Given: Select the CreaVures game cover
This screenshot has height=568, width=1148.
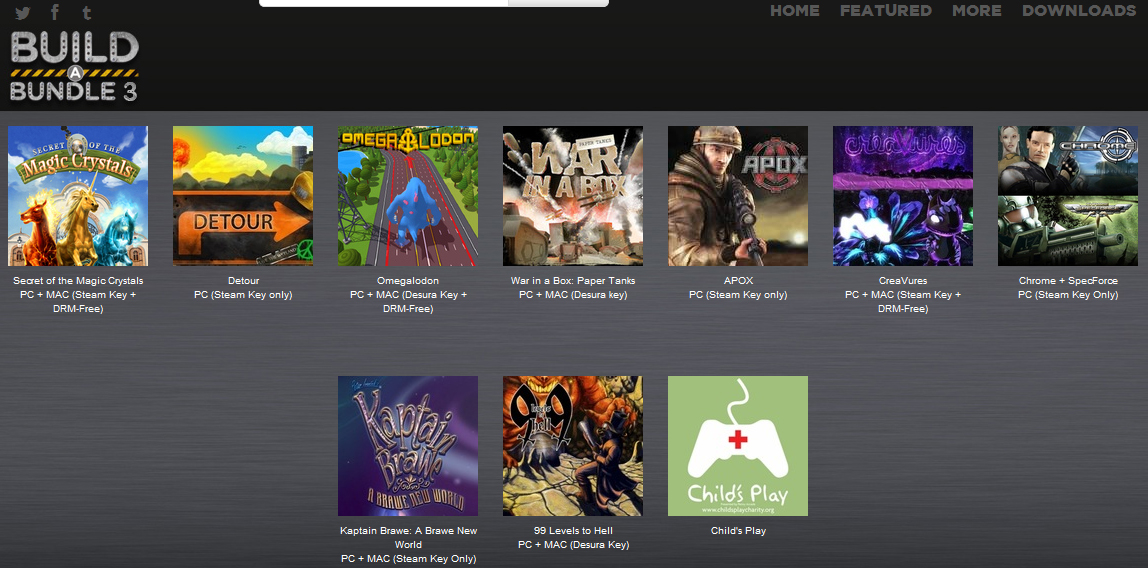Looking at the screenshot, I should pyautogui.click(x=903, y=195).
